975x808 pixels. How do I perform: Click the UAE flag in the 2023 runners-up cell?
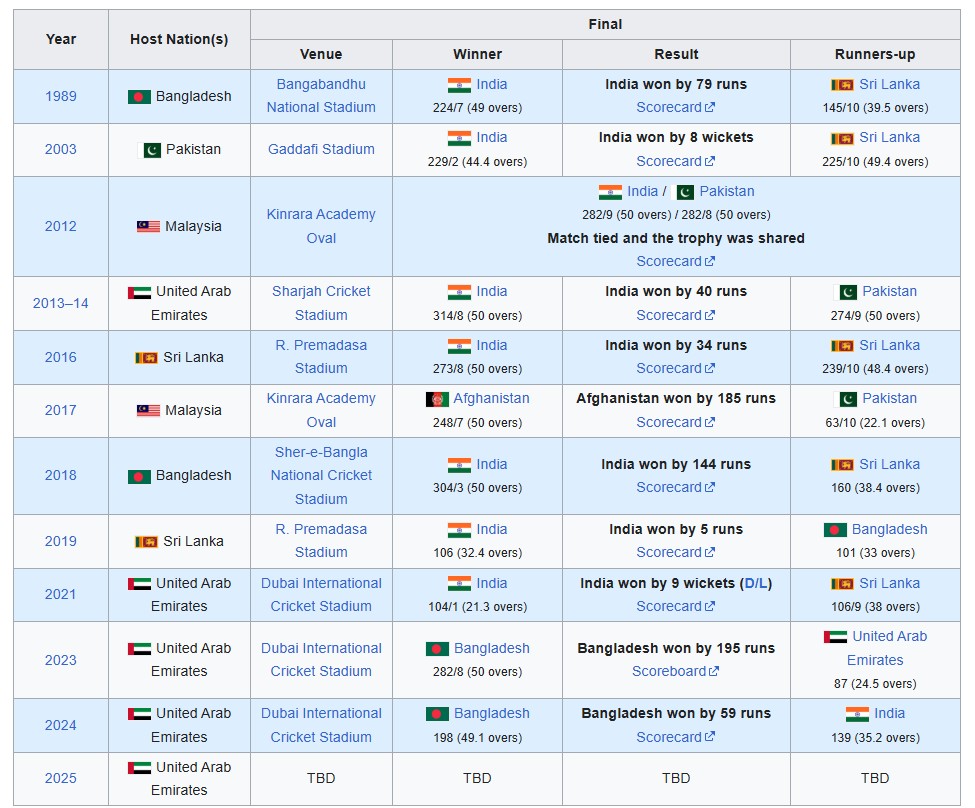[835, 637]
